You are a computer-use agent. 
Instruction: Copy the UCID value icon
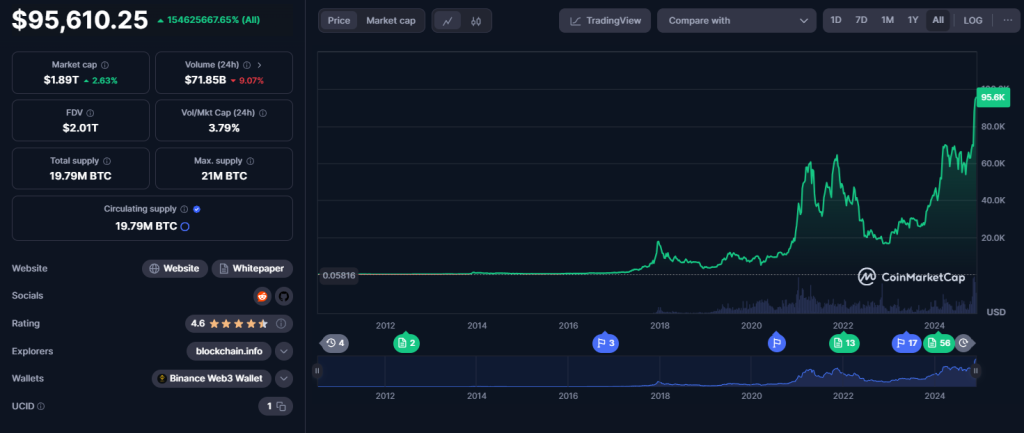pyautogui.click(x=281, y=406)
